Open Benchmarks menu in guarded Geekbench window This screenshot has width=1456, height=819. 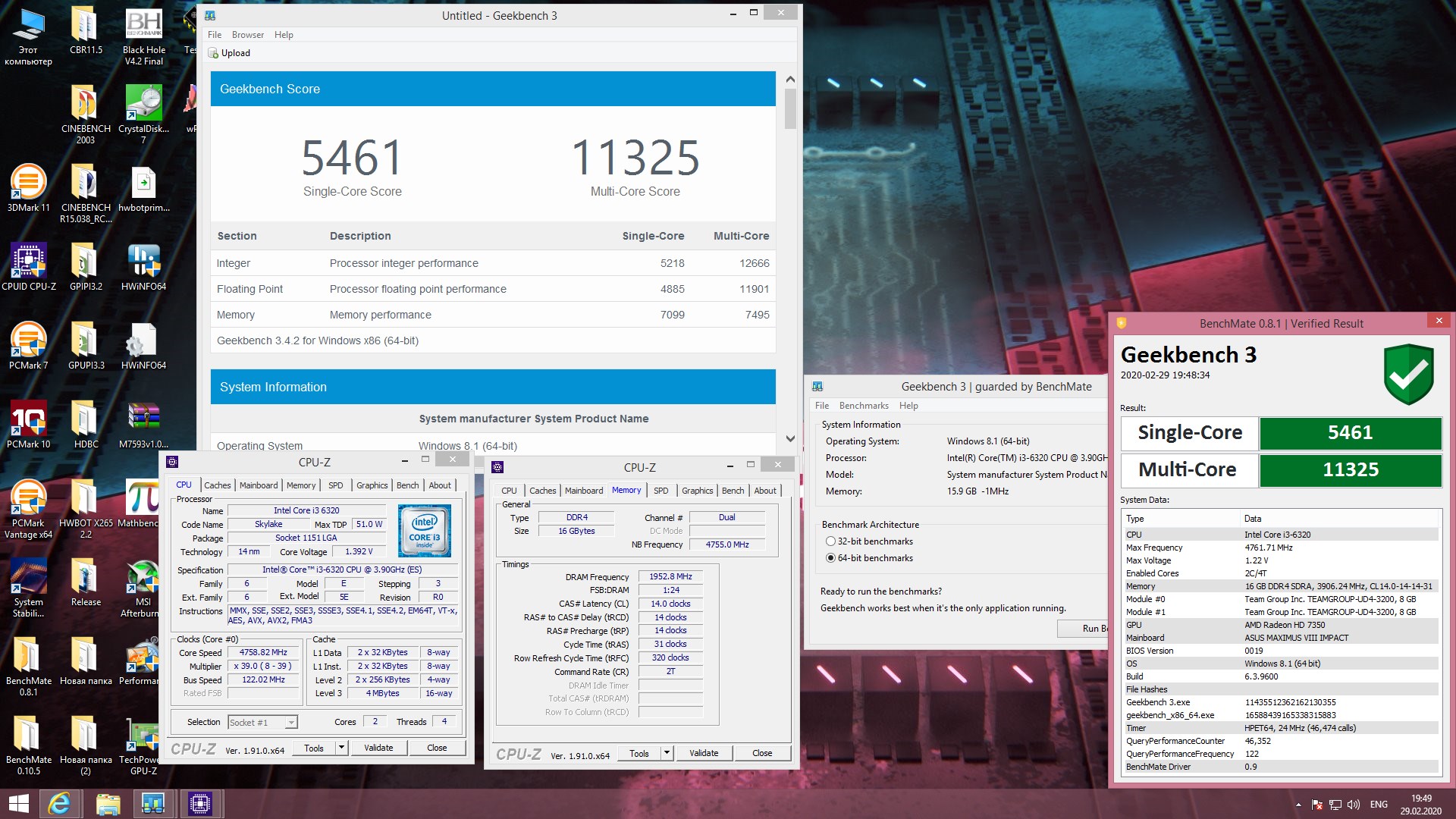pyautogui.click(x=864, y=406)
